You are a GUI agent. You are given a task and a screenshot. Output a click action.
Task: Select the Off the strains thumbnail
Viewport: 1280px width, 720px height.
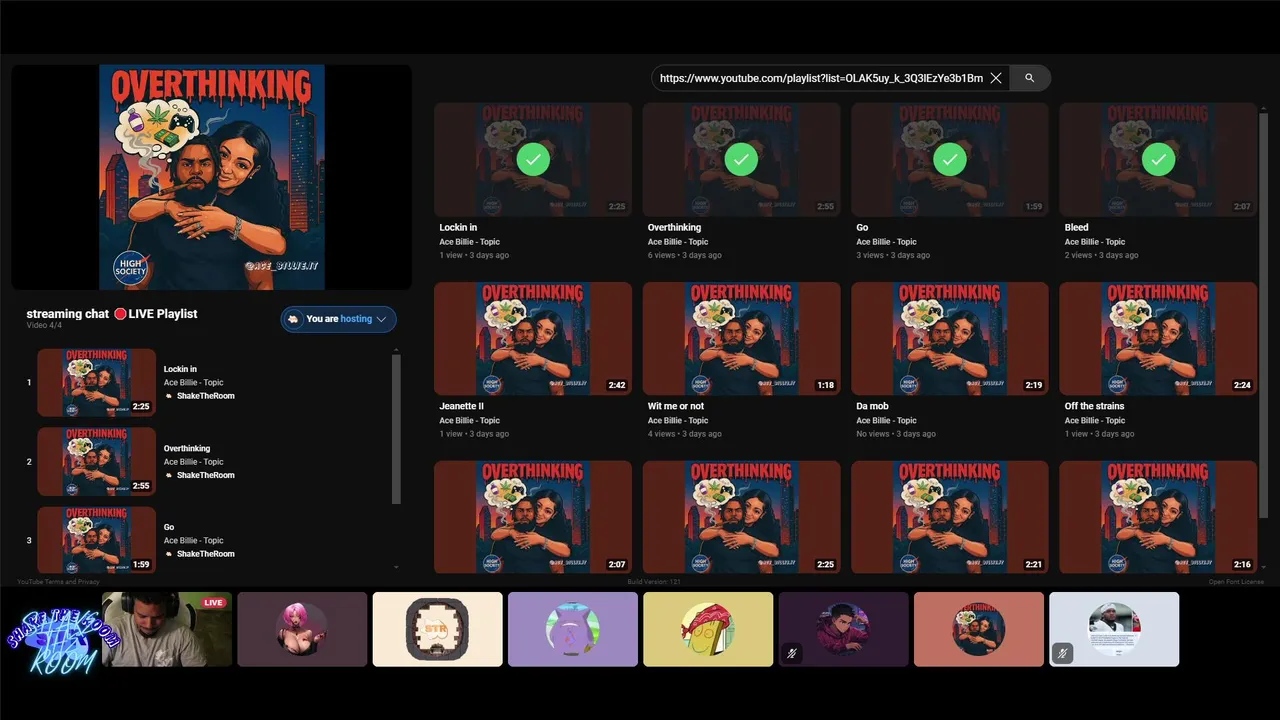(x=1158, y=338)
